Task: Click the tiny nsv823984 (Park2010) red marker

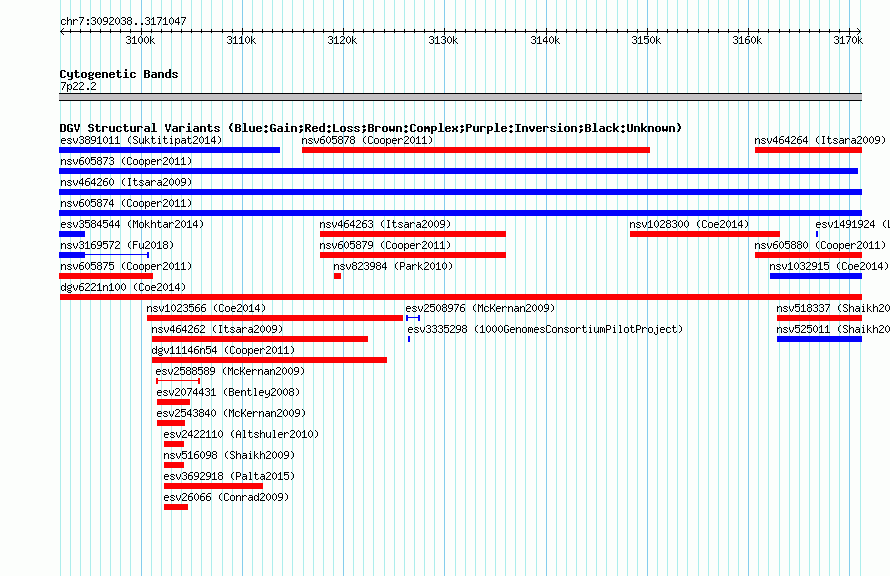Action: pyautogui.click(x=337, y=276)
